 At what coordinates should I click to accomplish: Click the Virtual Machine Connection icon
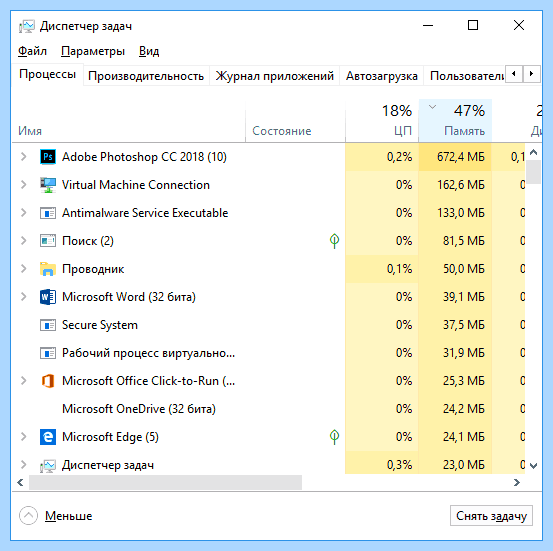pos(48,185)
